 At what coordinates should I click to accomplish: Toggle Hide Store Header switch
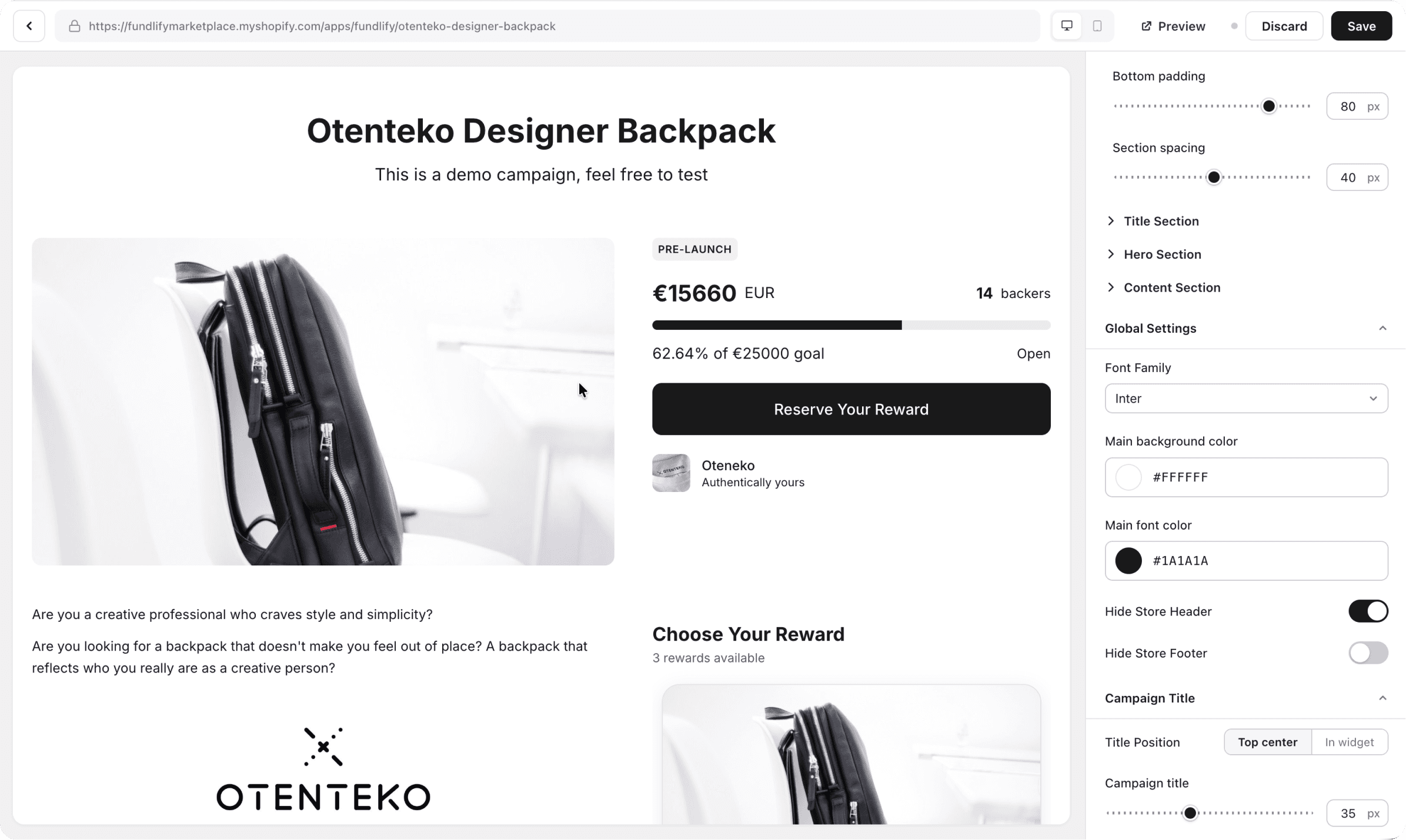1368,611
